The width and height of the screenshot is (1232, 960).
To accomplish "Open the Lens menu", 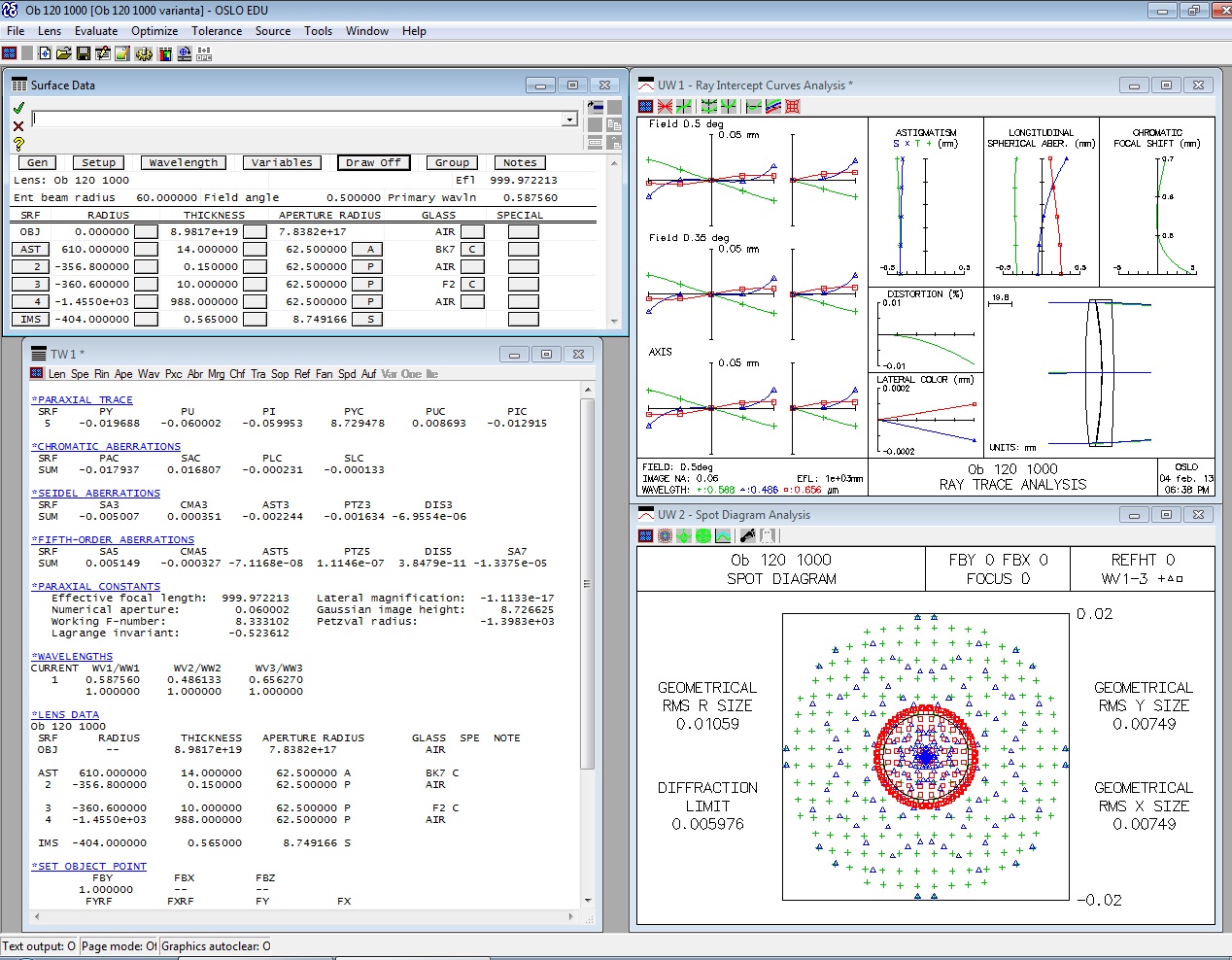I will (x=49, y=31).
